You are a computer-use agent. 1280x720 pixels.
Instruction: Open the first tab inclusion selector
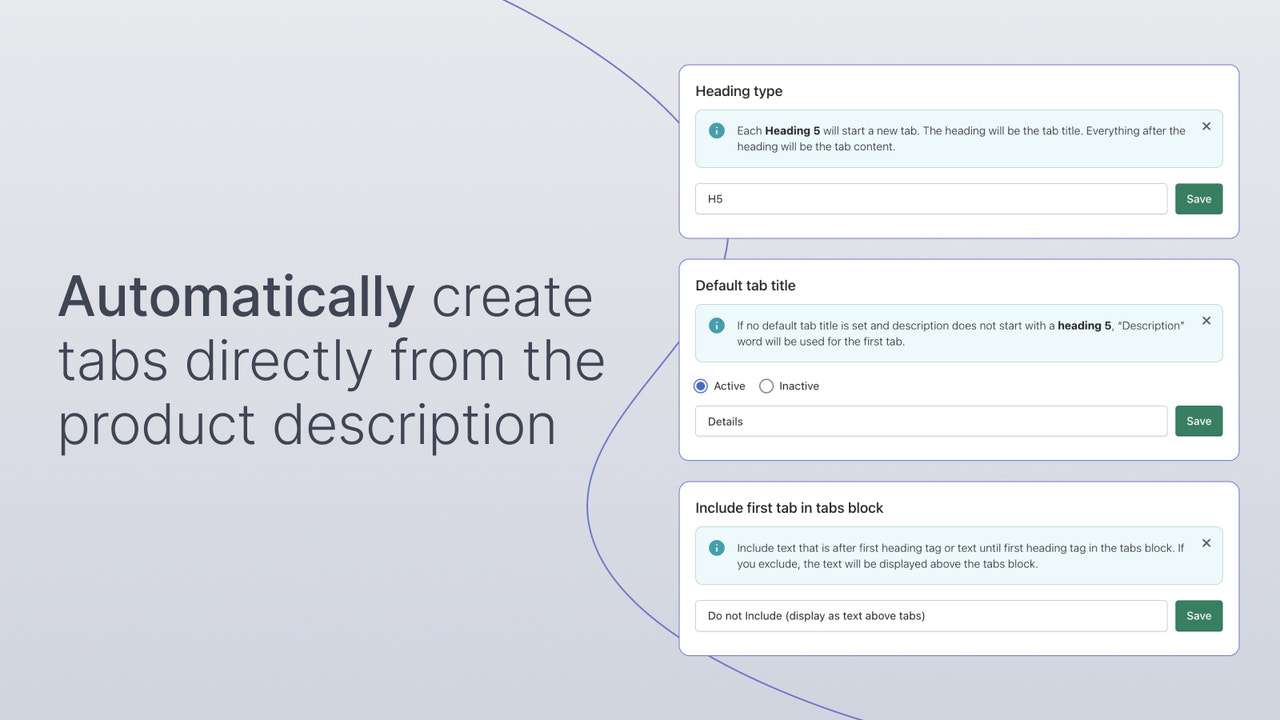pyautogui.click(x=930, y=615)
